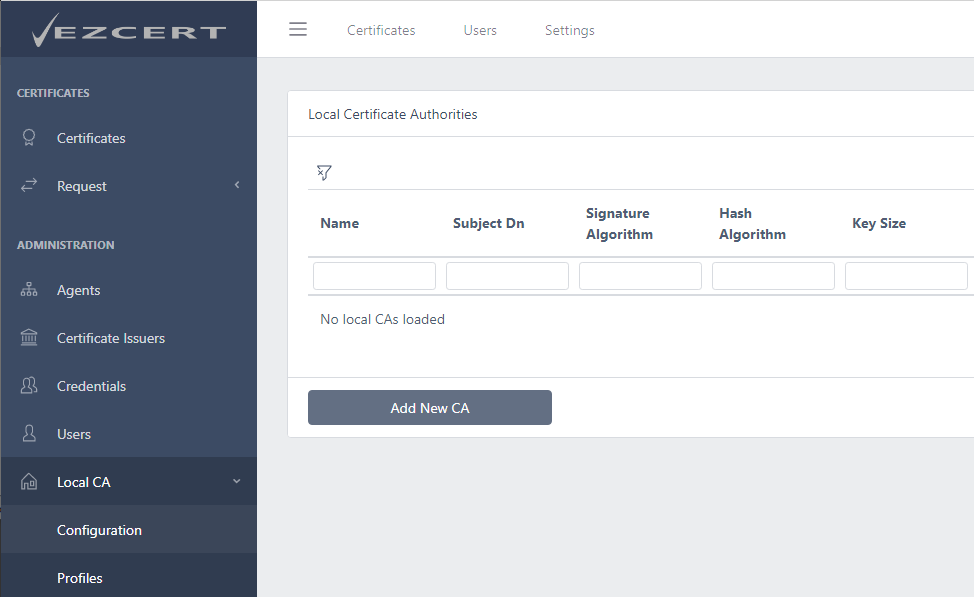Click the Certificate Issuers bank icon
974x597 pixels.
tap(29, 337)
